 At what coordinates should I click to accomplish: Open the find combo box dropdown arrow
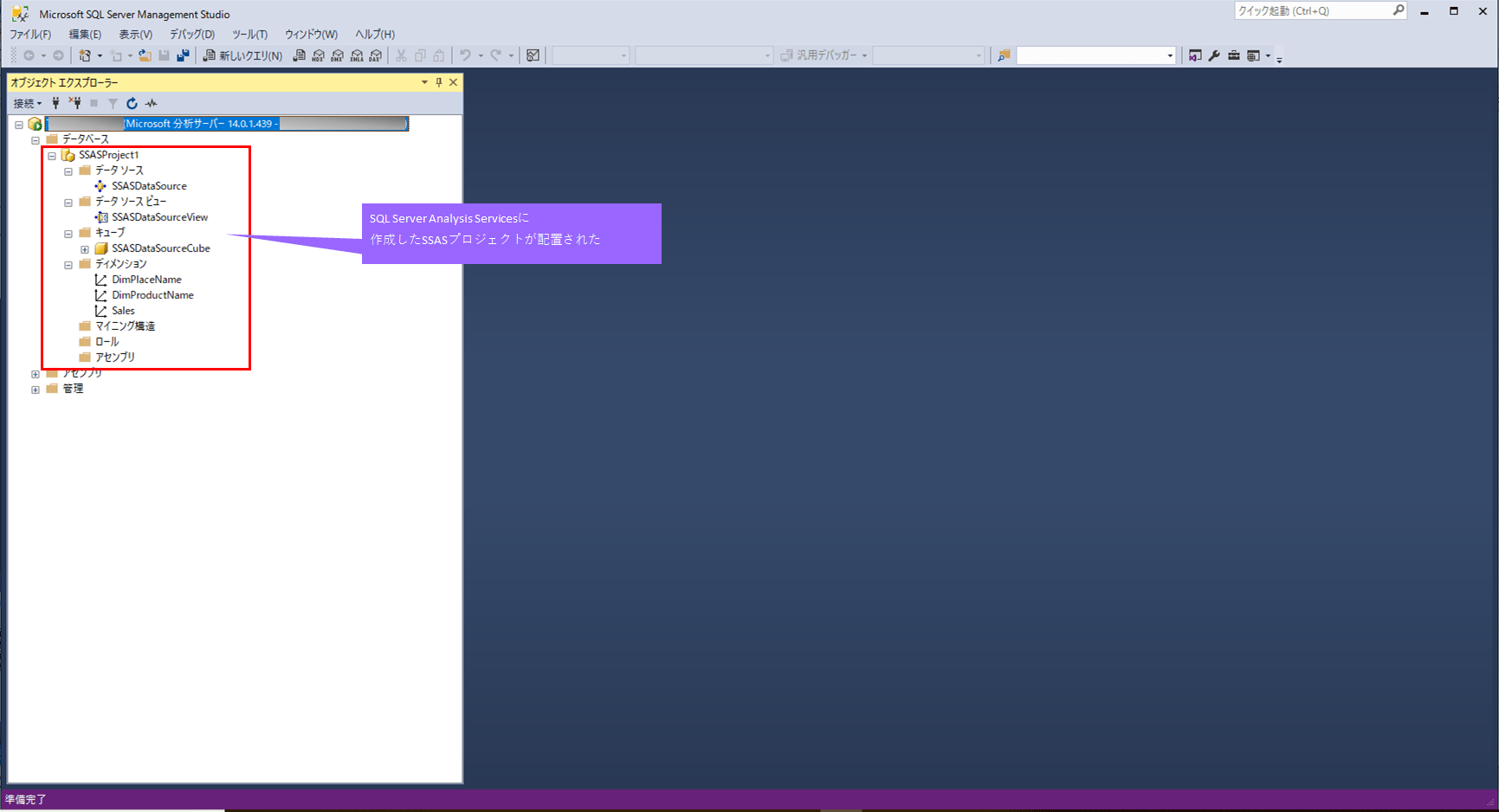click(1169, 55)
